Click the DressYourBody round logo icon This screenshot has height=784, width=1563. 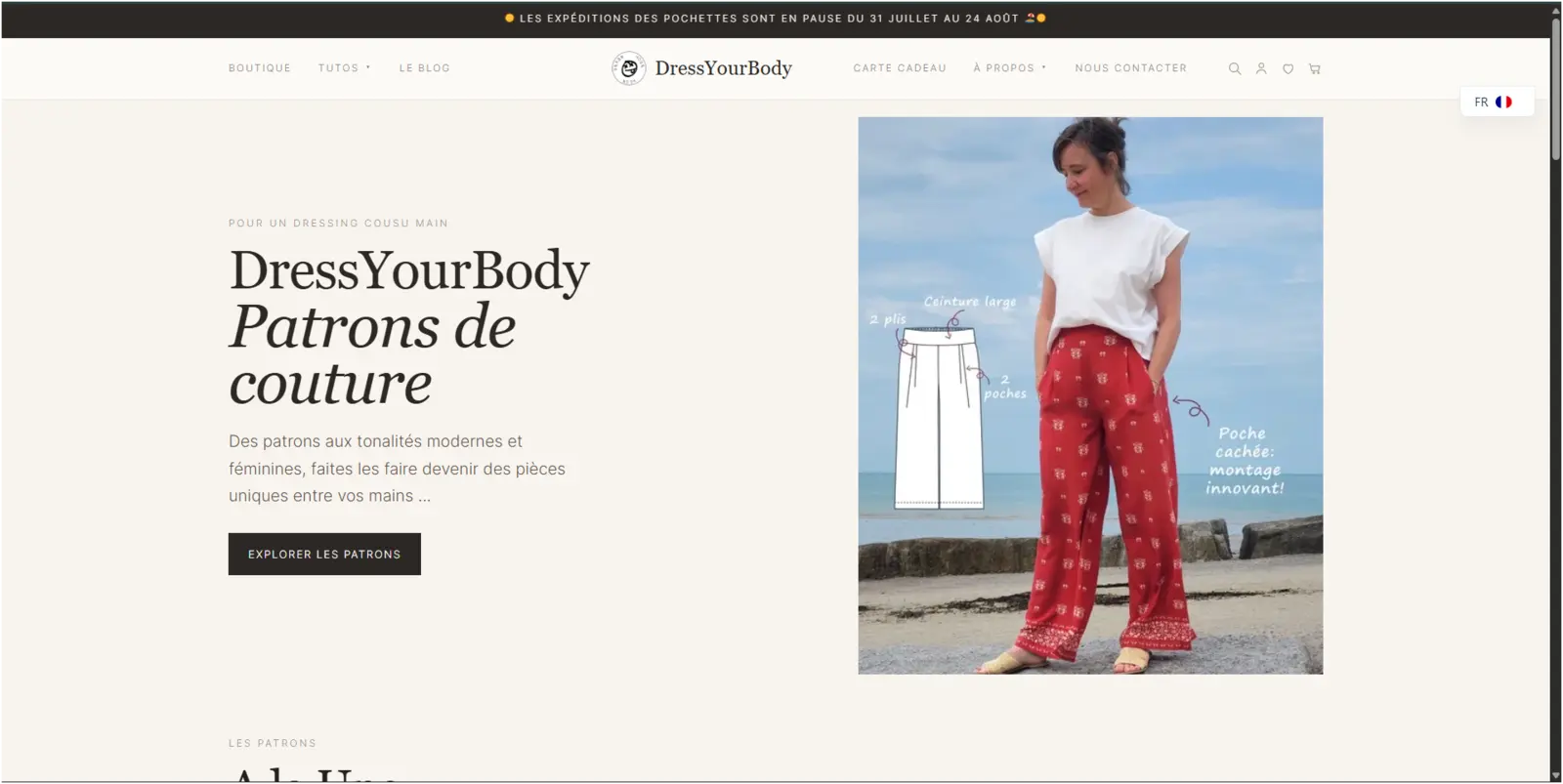click(629, 68)
